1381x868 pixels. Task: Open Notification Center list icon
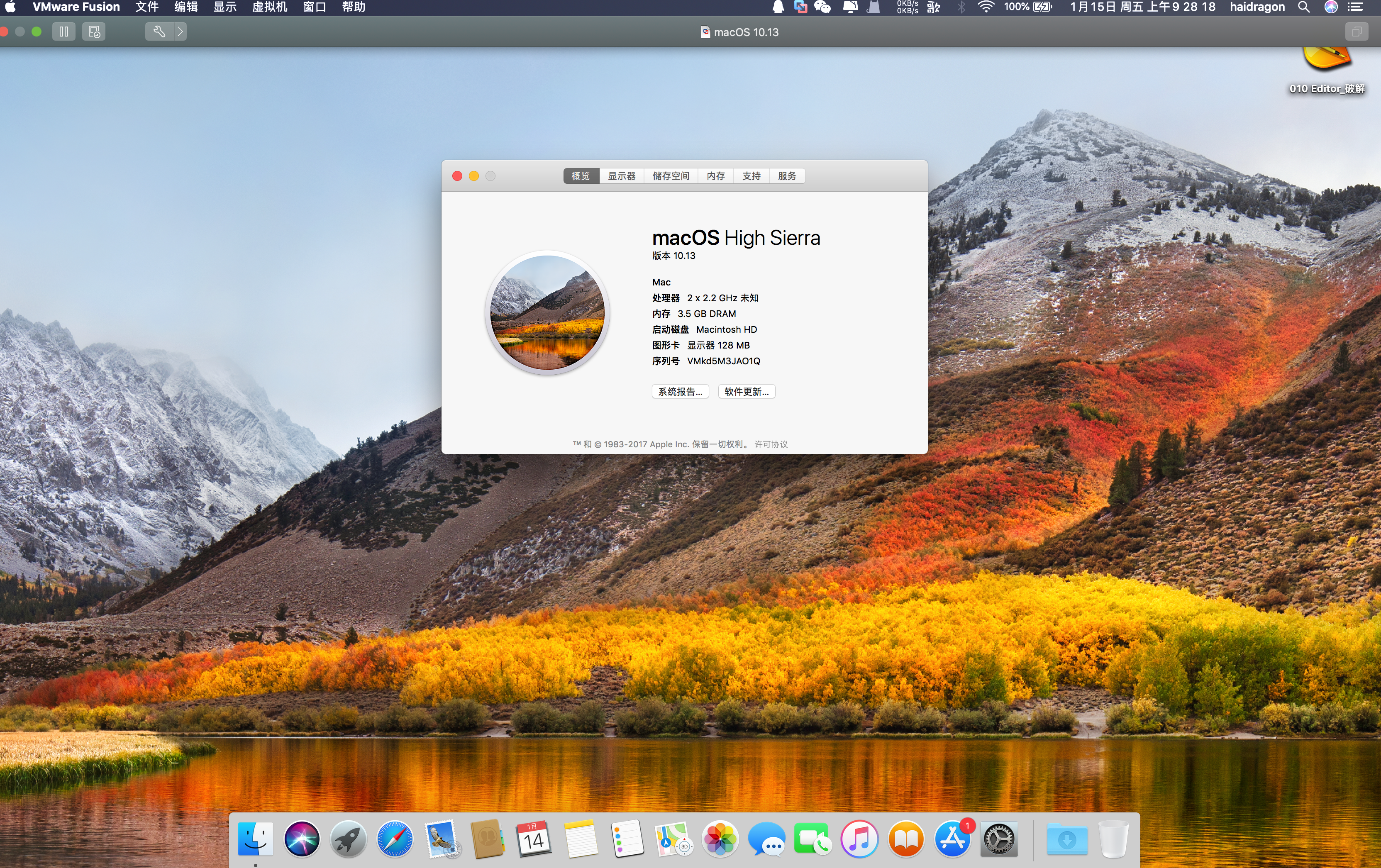1354,7
